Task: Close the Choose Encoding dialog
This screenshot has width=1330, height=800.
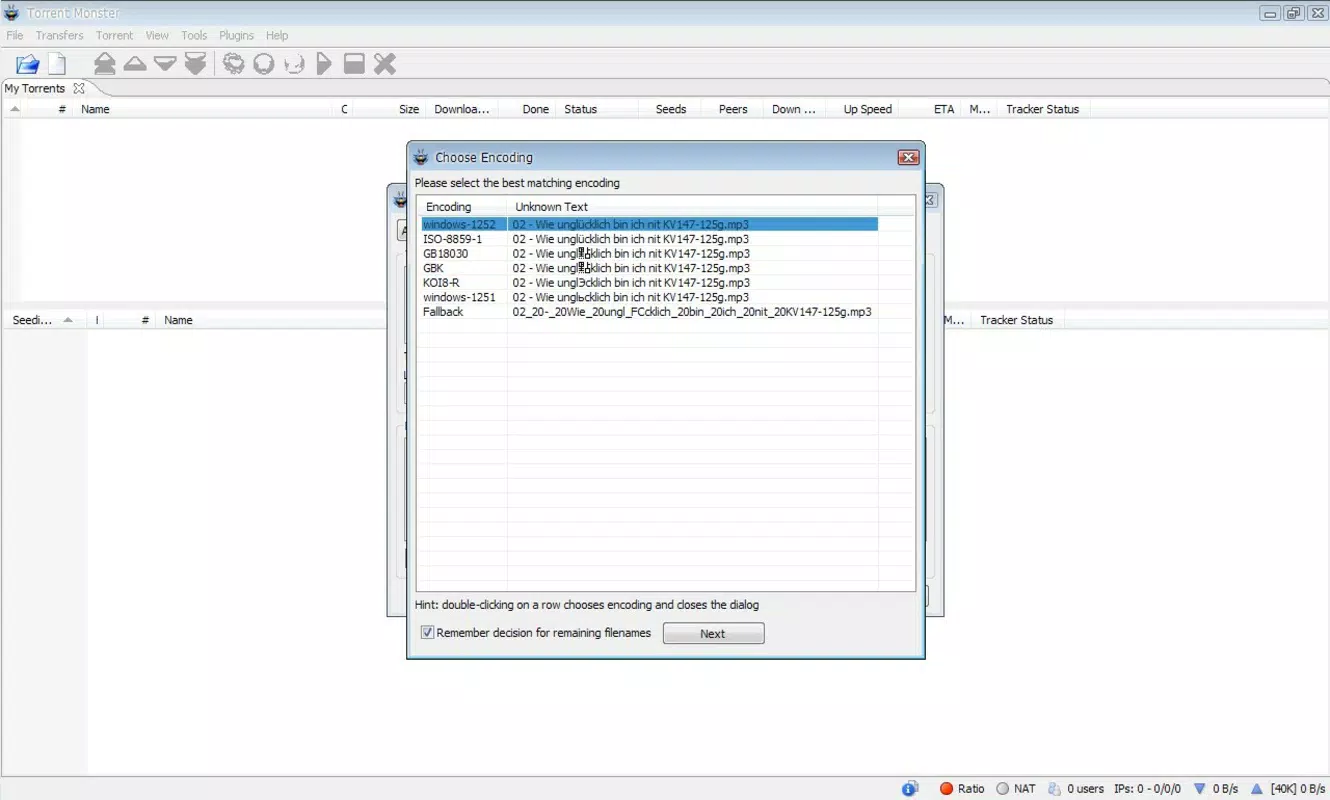Action: 908,157
